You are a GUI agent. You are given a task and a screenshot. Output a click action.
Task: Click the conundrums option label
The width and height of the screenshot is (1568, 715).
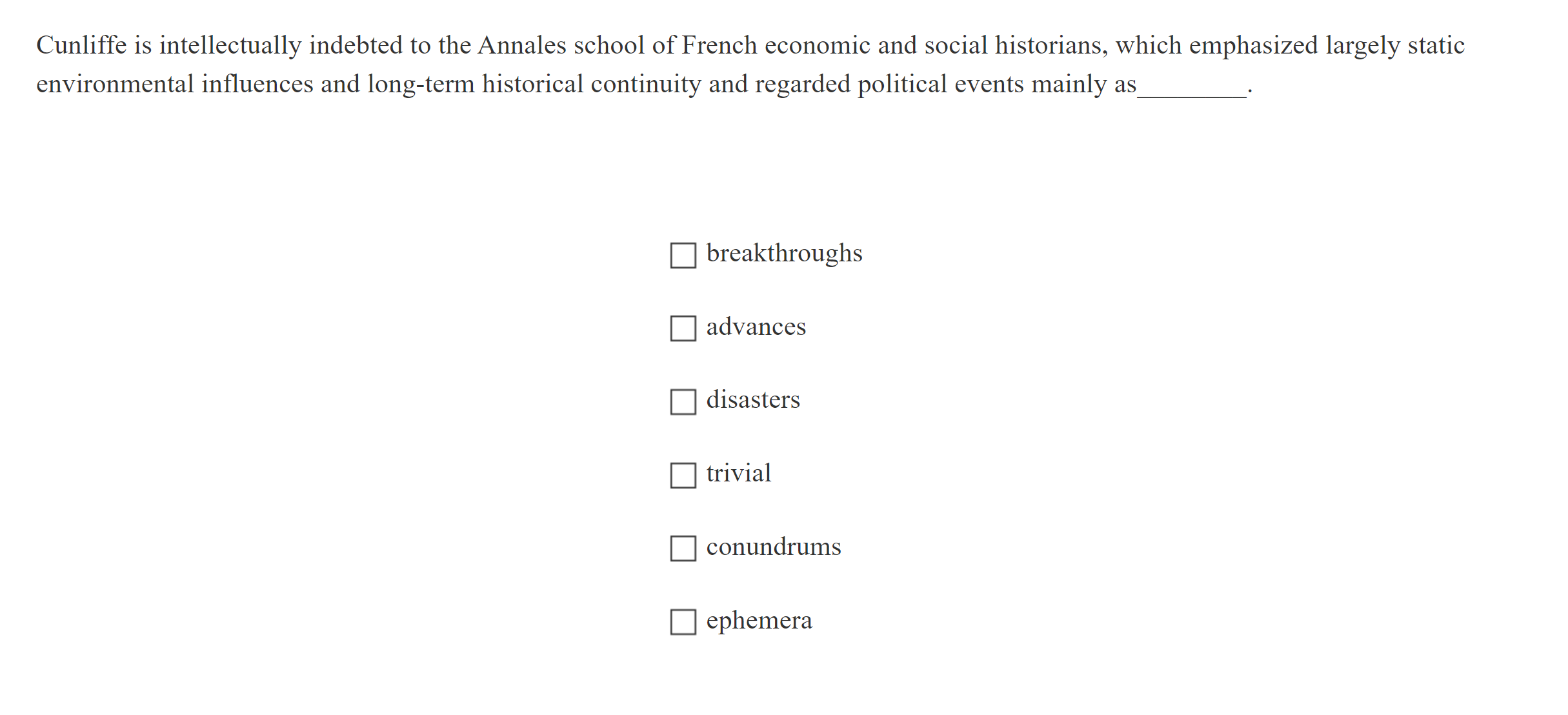click(773, 547)
